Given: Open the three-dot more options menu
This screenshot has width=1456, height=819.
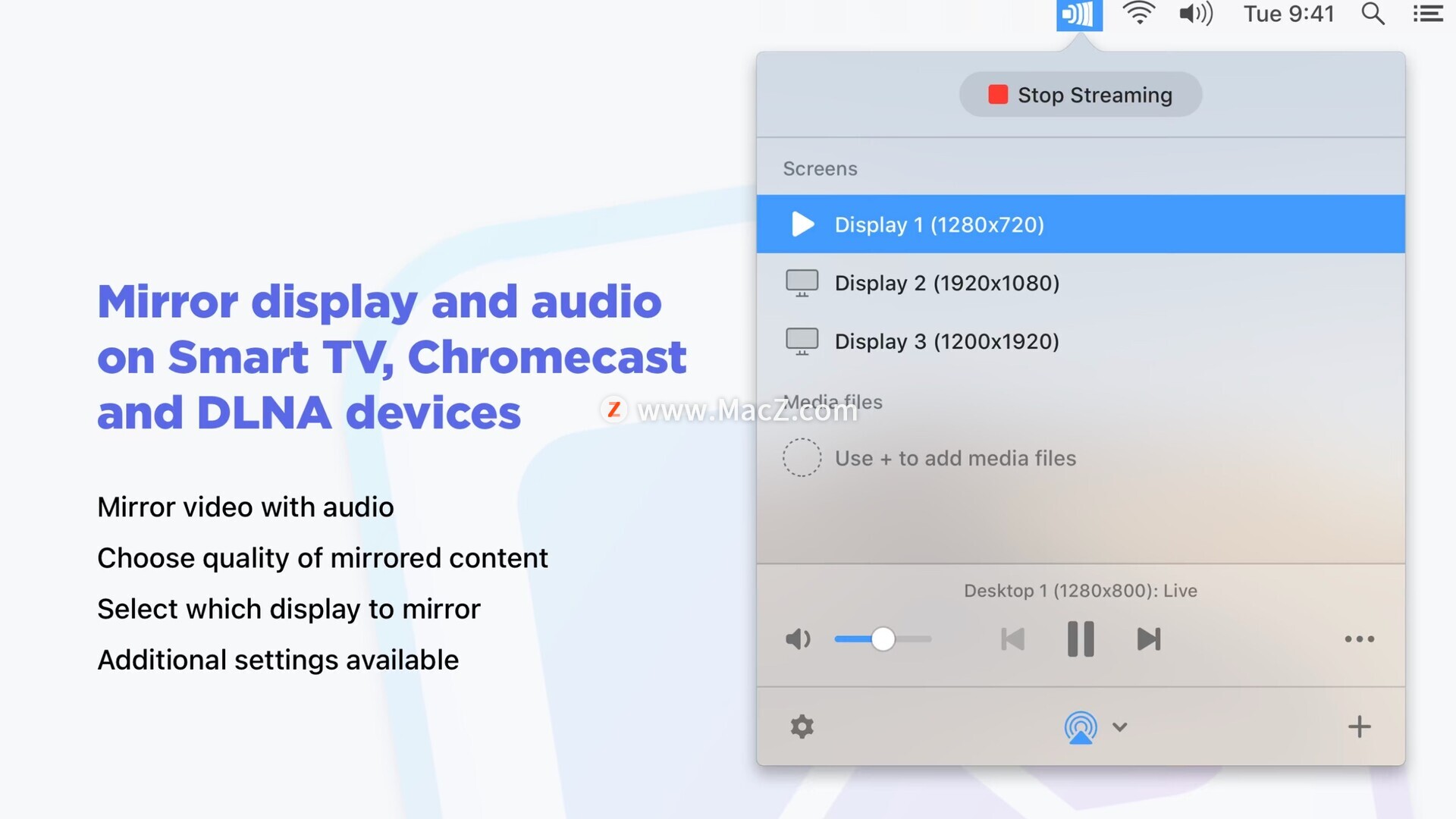Looking at the screenshot, I should (x=1359, y=639).
